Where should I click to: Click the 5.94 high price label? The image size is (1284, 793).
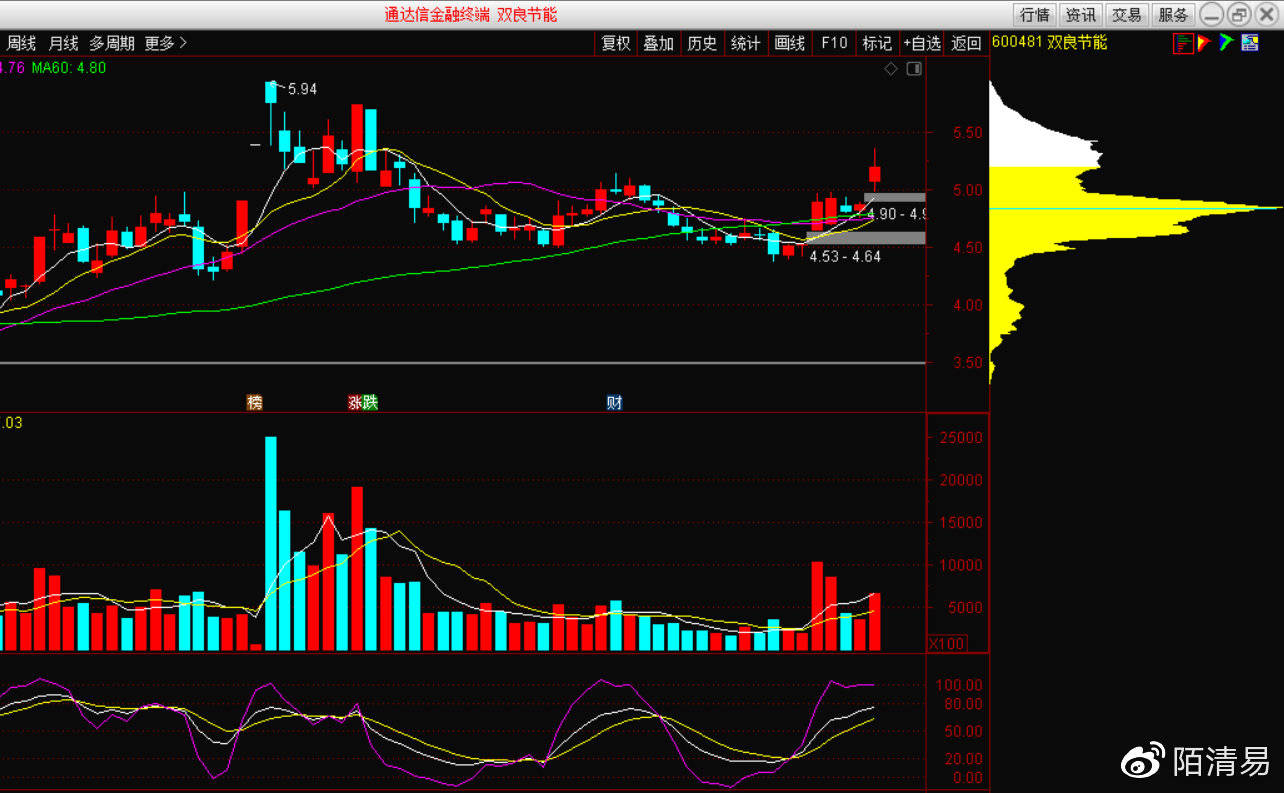tap(302, 89)
